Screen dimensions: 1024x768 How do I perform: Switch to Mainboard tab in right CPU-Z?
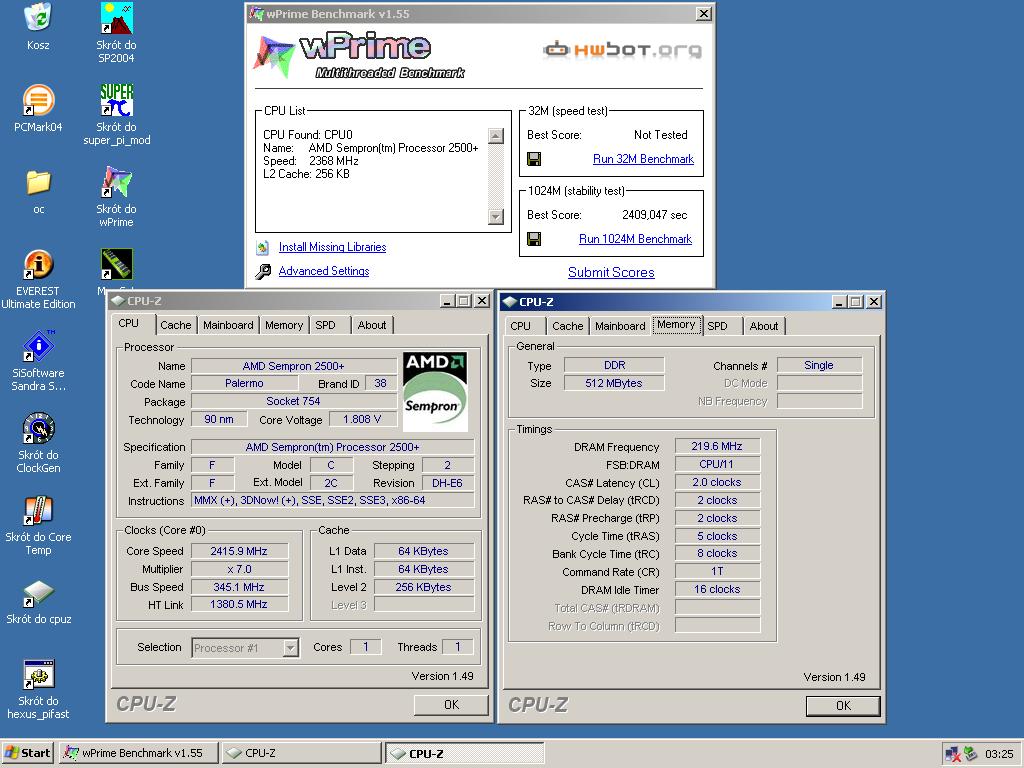[620, 326]
